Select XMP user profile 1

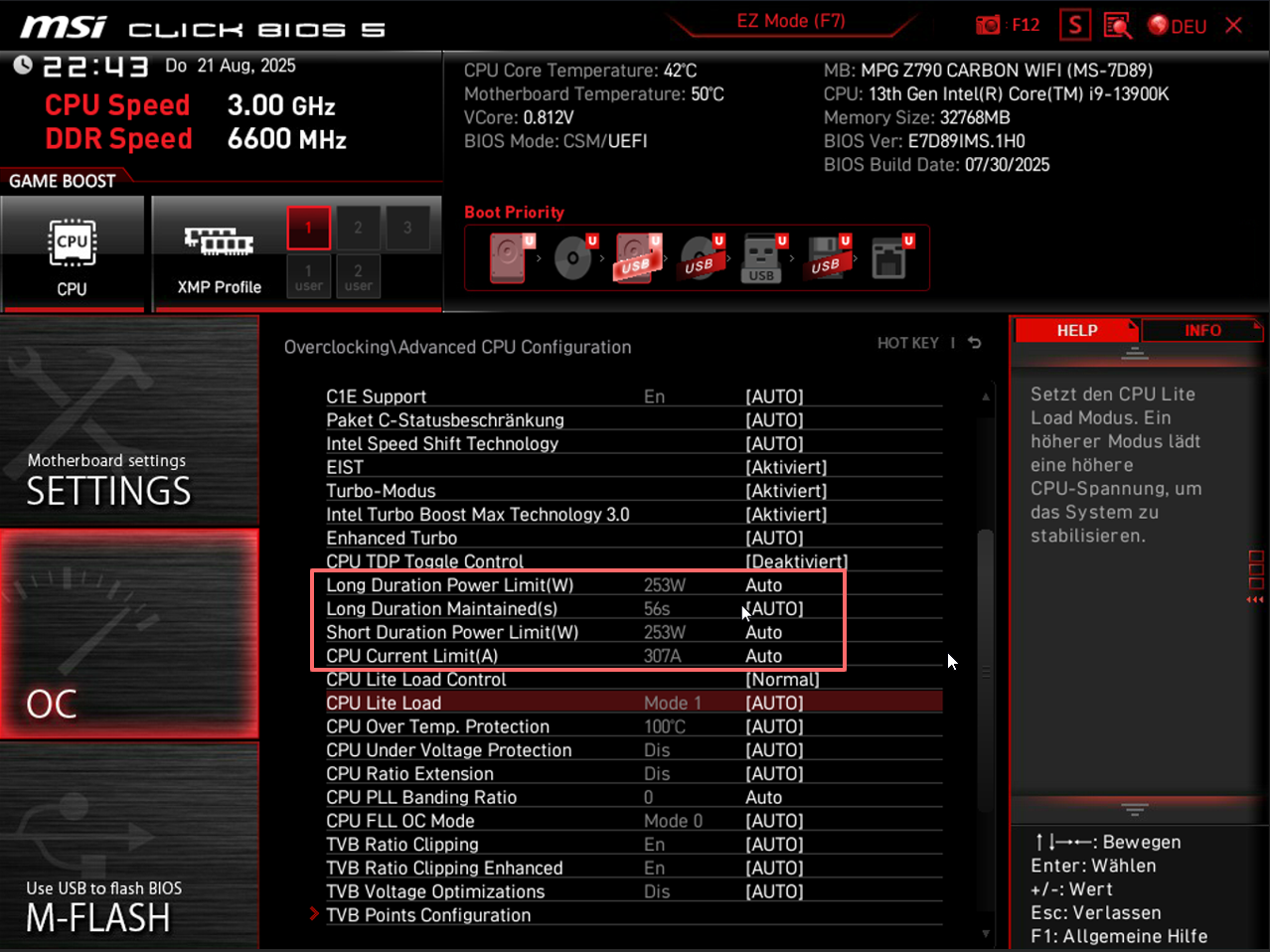[x=308, y=276]
